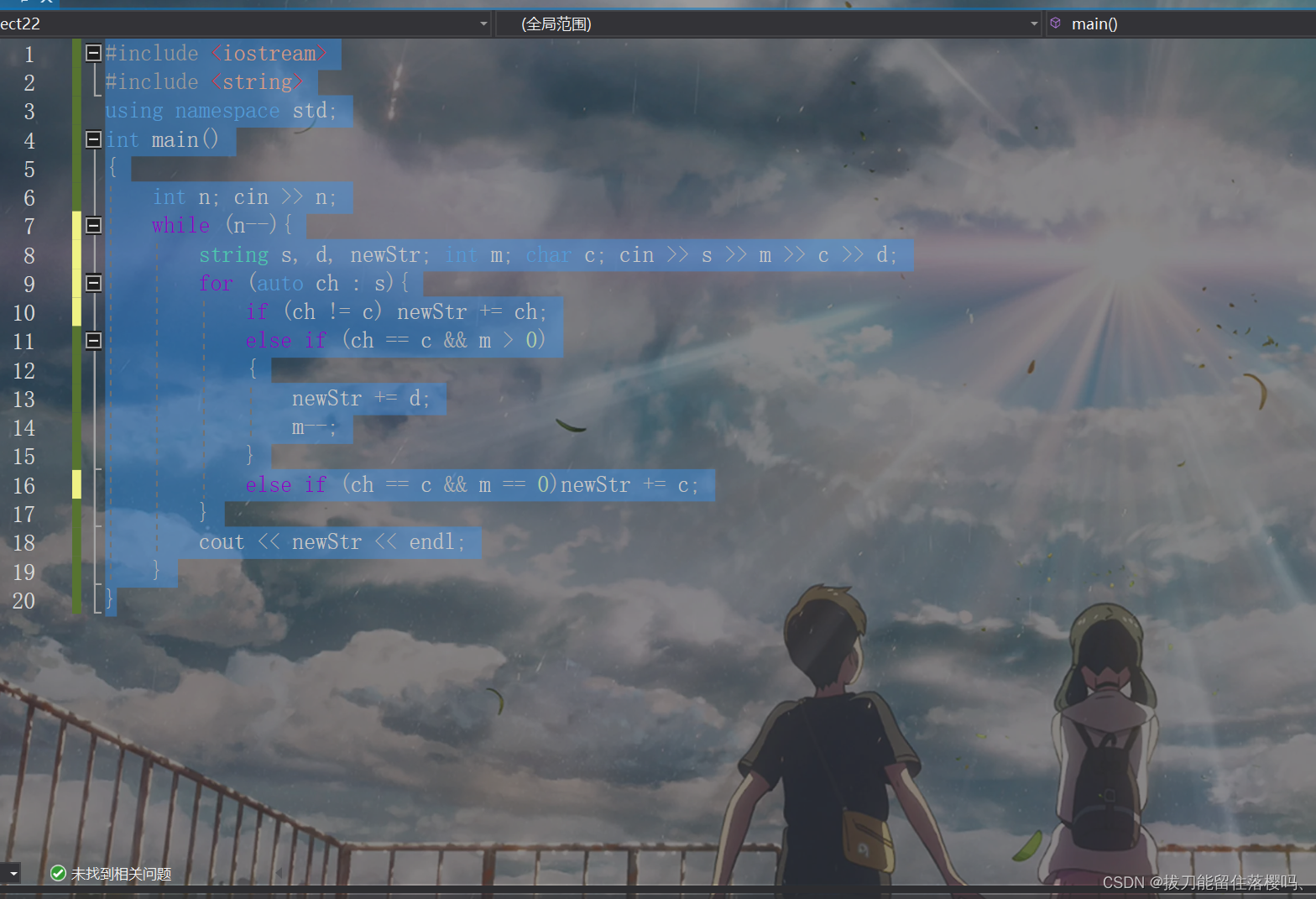1316x899 pixels.
Task: Collapse the else if block fold toggle on line 11
Action: pos(94,340)
